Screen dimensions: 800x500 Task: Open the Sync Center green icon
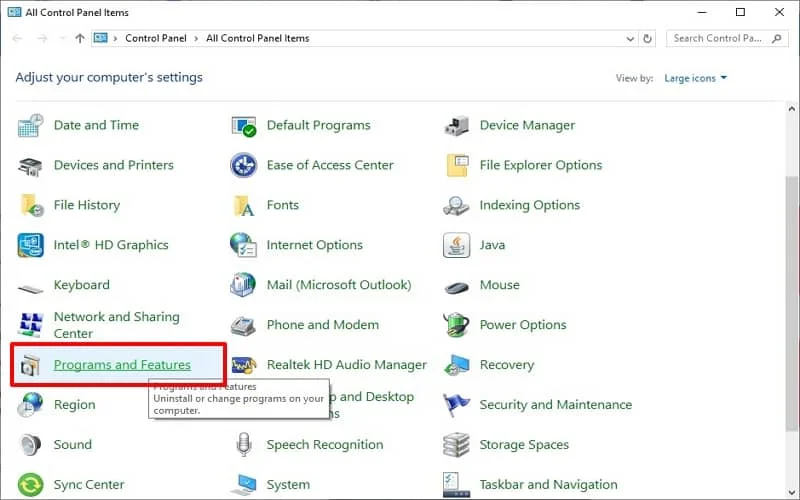(x=31, y=485)
